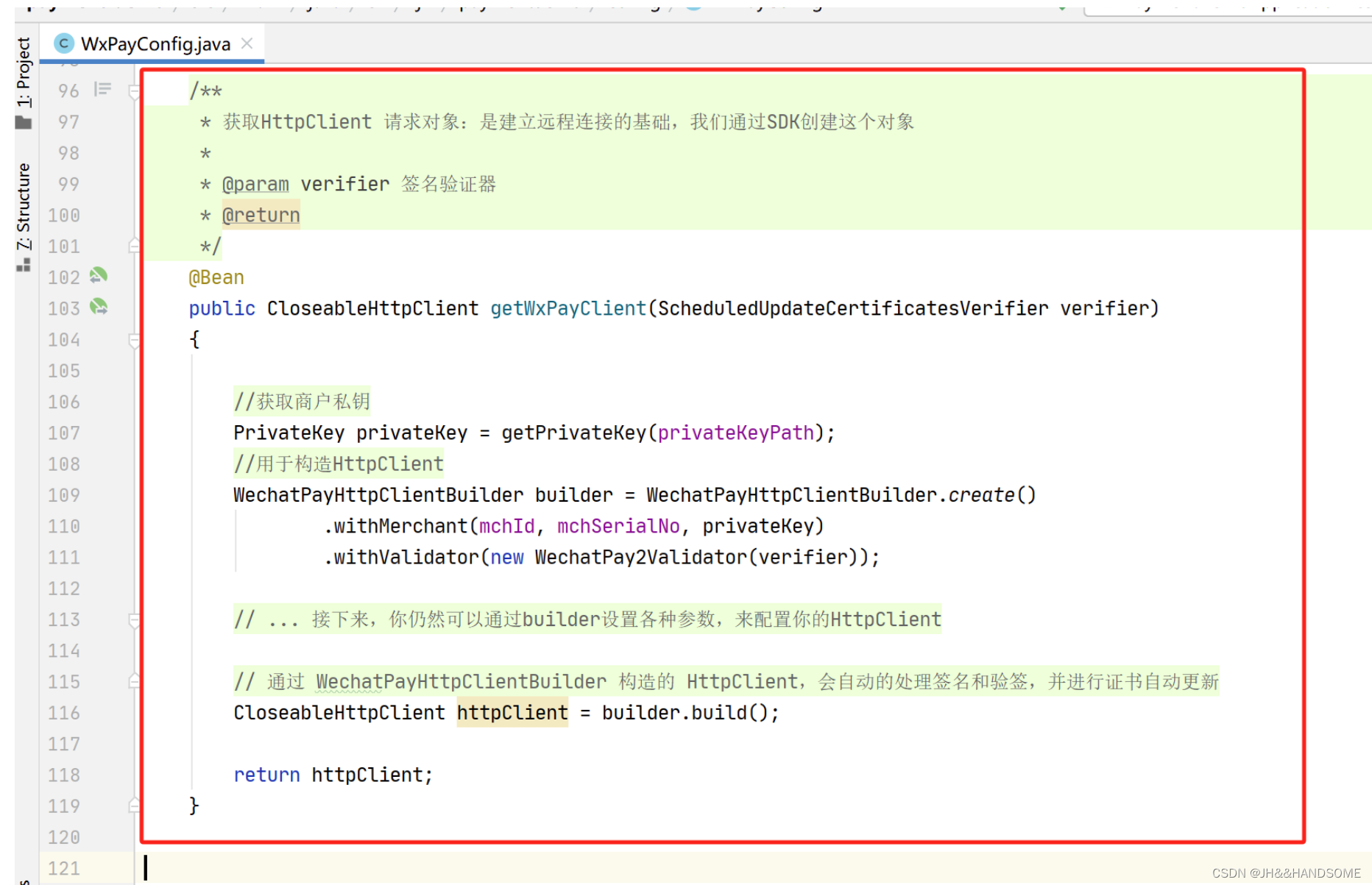Collapse method body fold at line 104

[134, 340]
